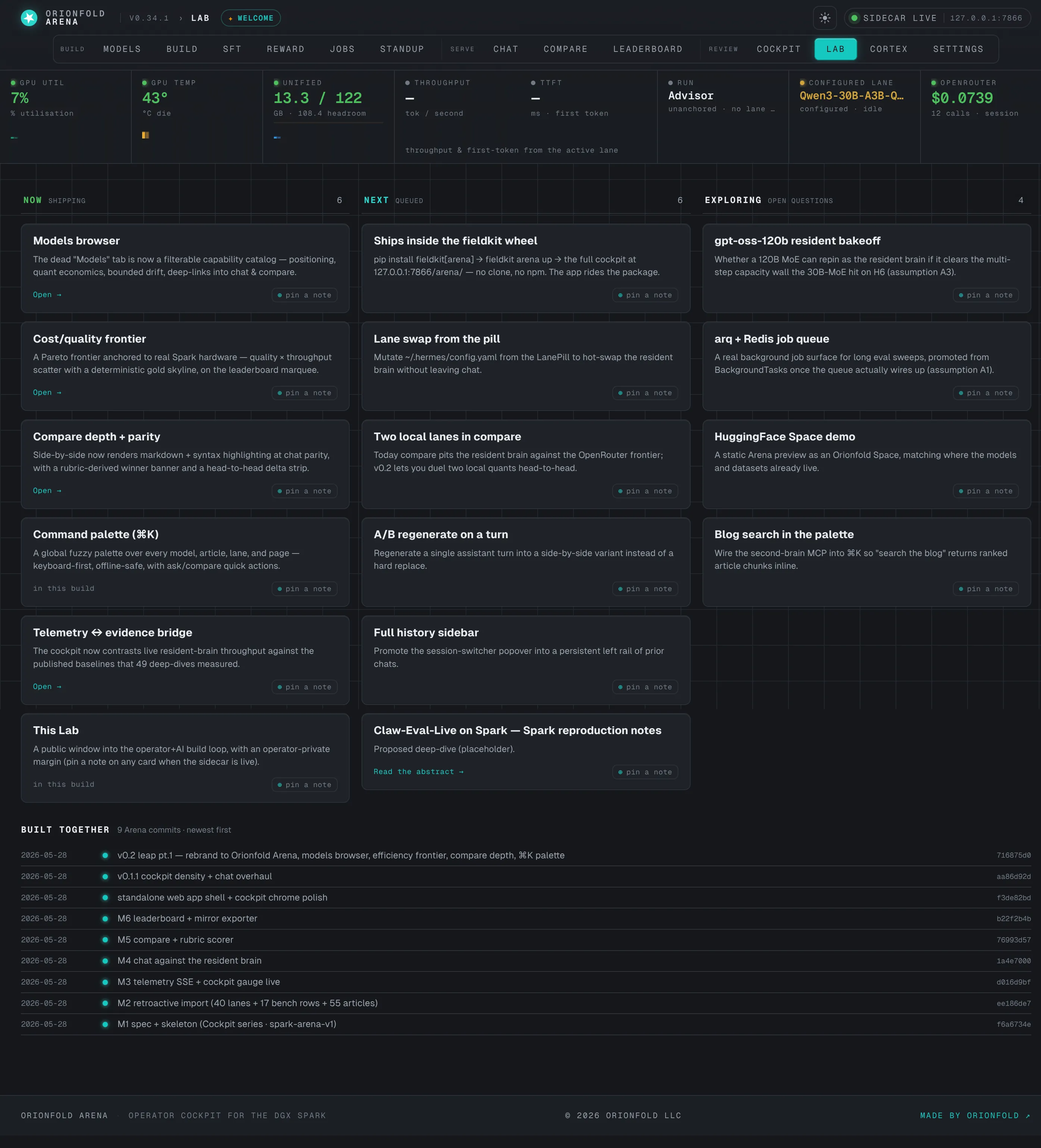Pin a note on Command palette card
The image size is (1041, 1148).
(304, 589)
